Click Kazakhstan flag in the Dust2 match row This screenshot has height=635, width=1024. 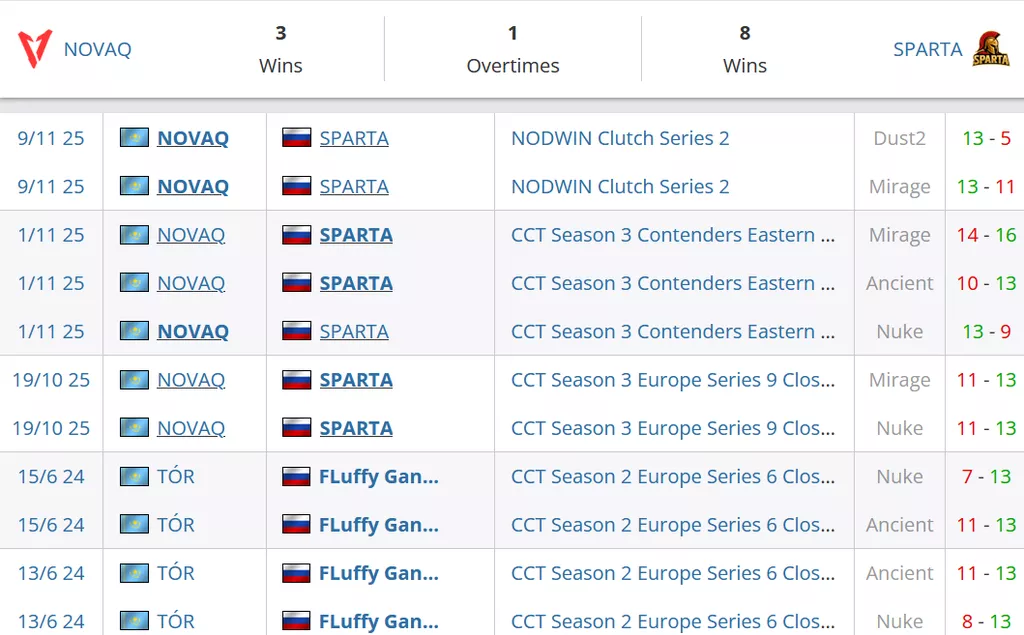click(134, 138)
